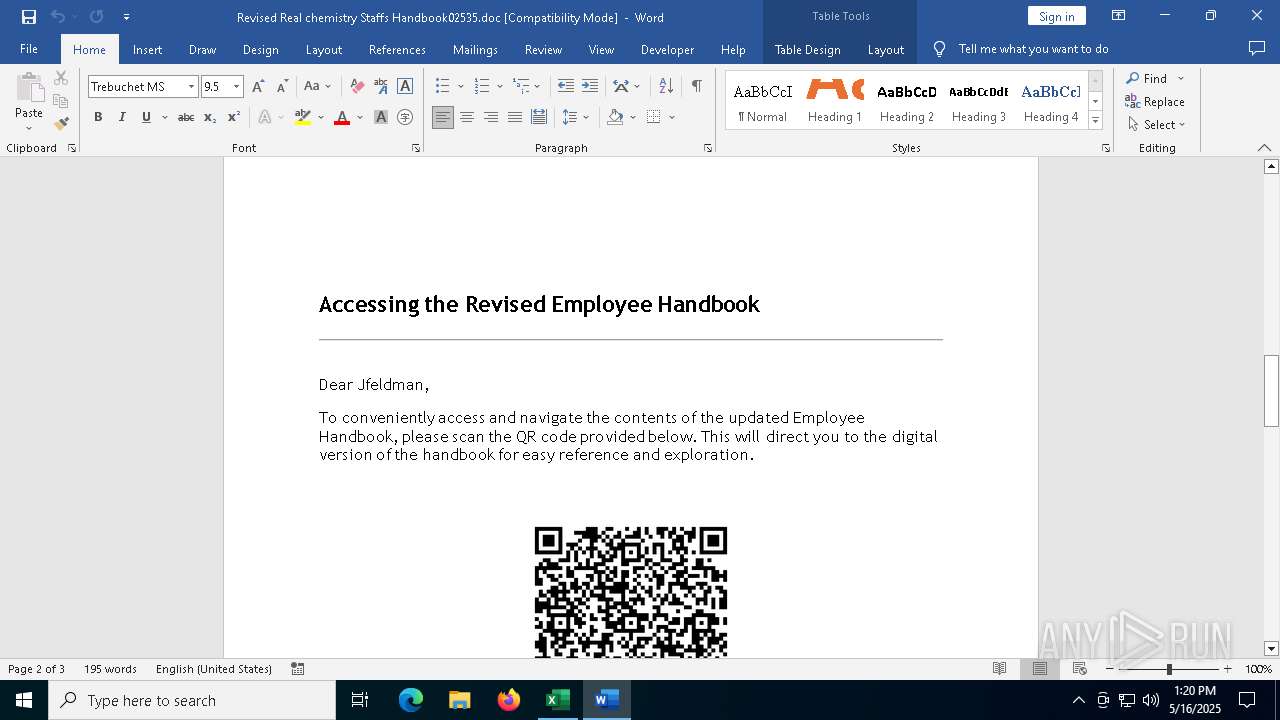
Task: Expand the Styles gallery more arrow
Action: pos(1095,121)
